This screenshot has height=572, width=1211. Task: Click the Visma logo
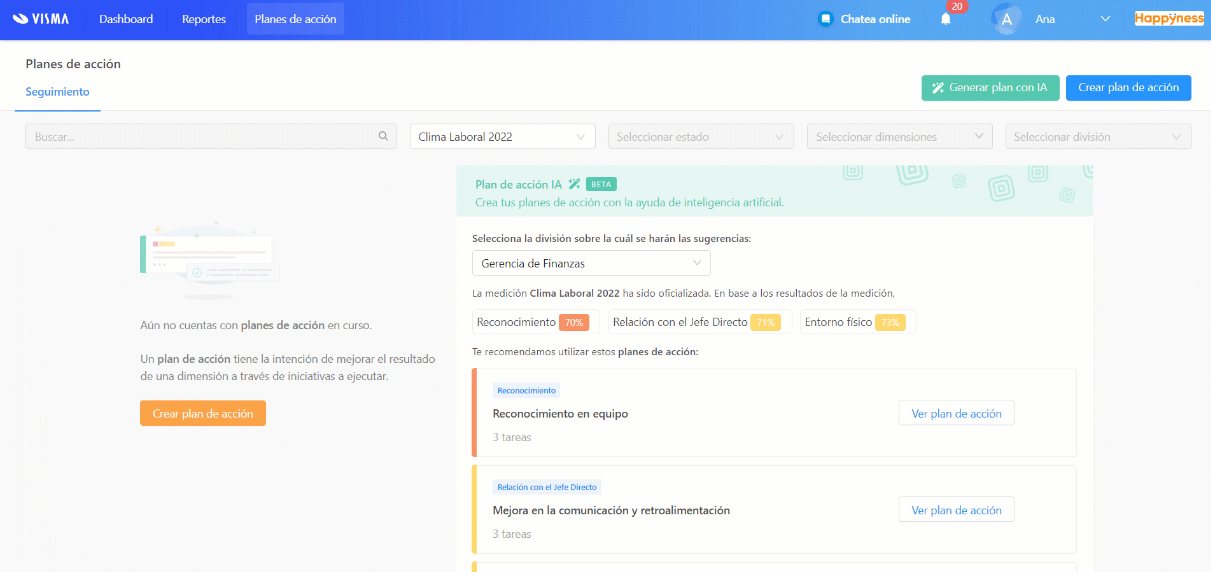click(40, 19)
